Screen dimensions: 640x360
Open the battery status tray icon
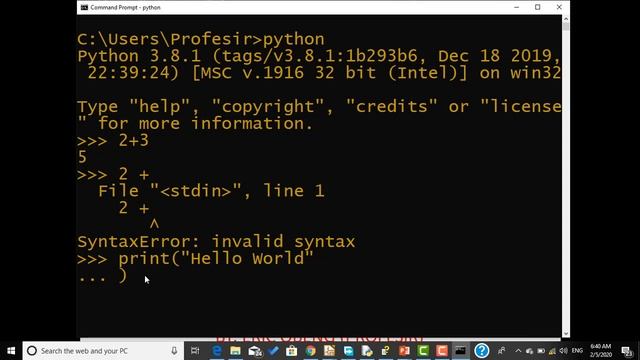click(x=541, y=351)
